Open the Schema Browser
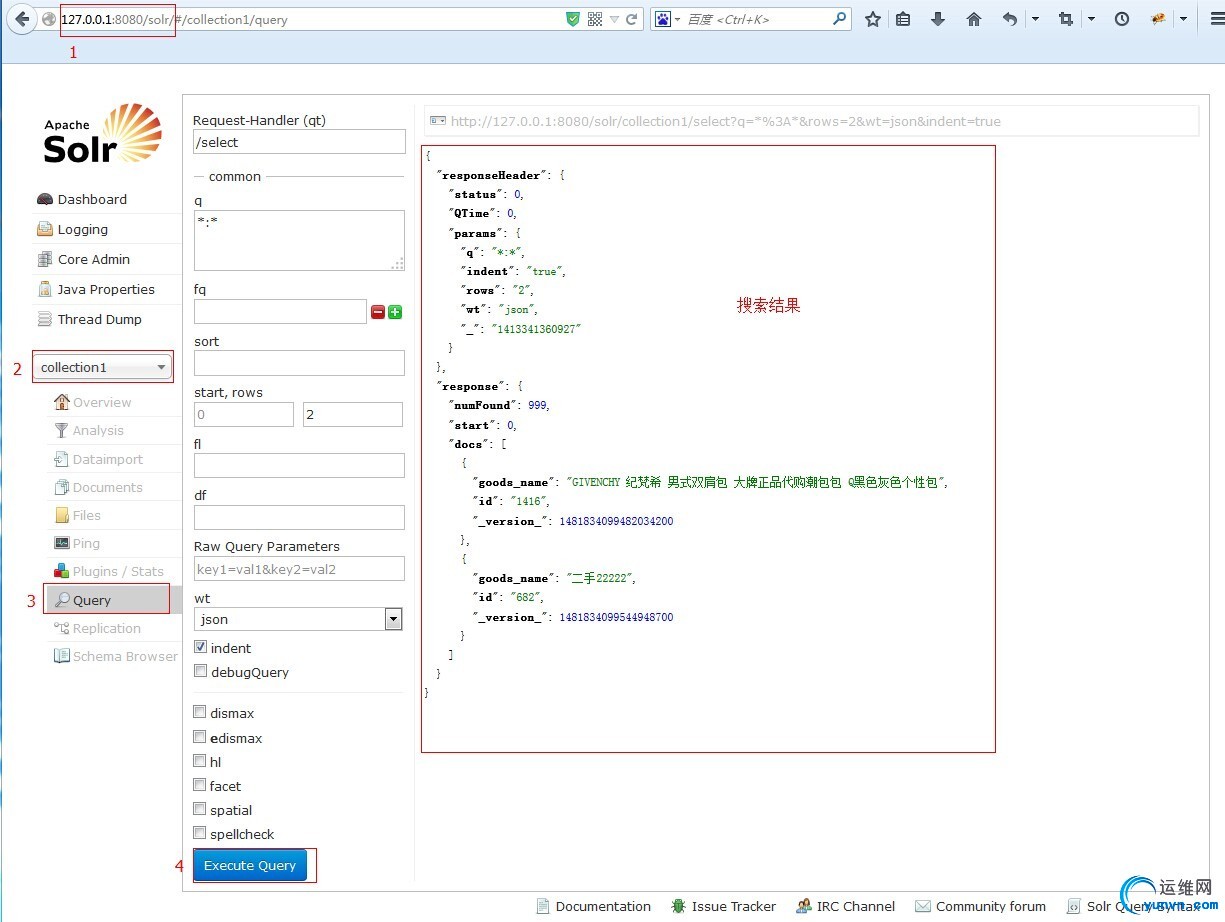The image size is (1225, 922). coord(125,656)
